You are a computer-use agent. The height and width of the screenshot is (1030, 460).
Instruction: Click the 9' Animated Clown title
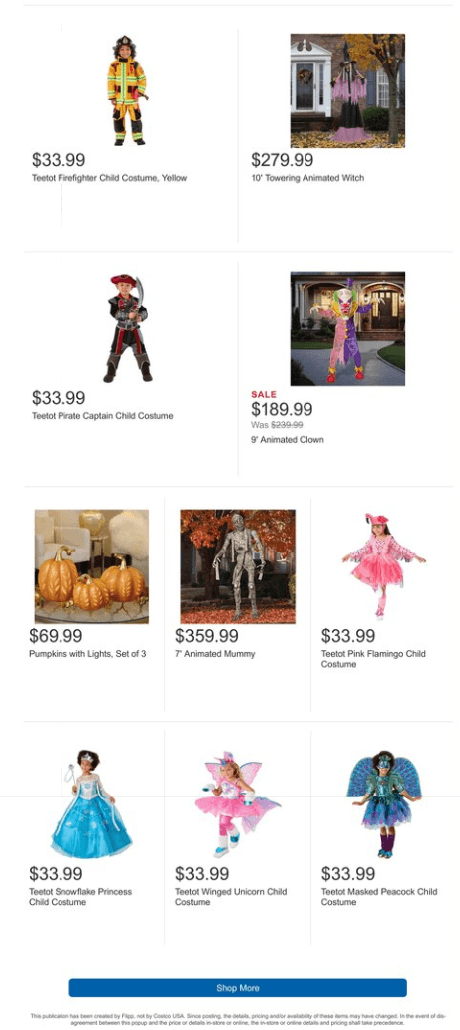[287, 439]
